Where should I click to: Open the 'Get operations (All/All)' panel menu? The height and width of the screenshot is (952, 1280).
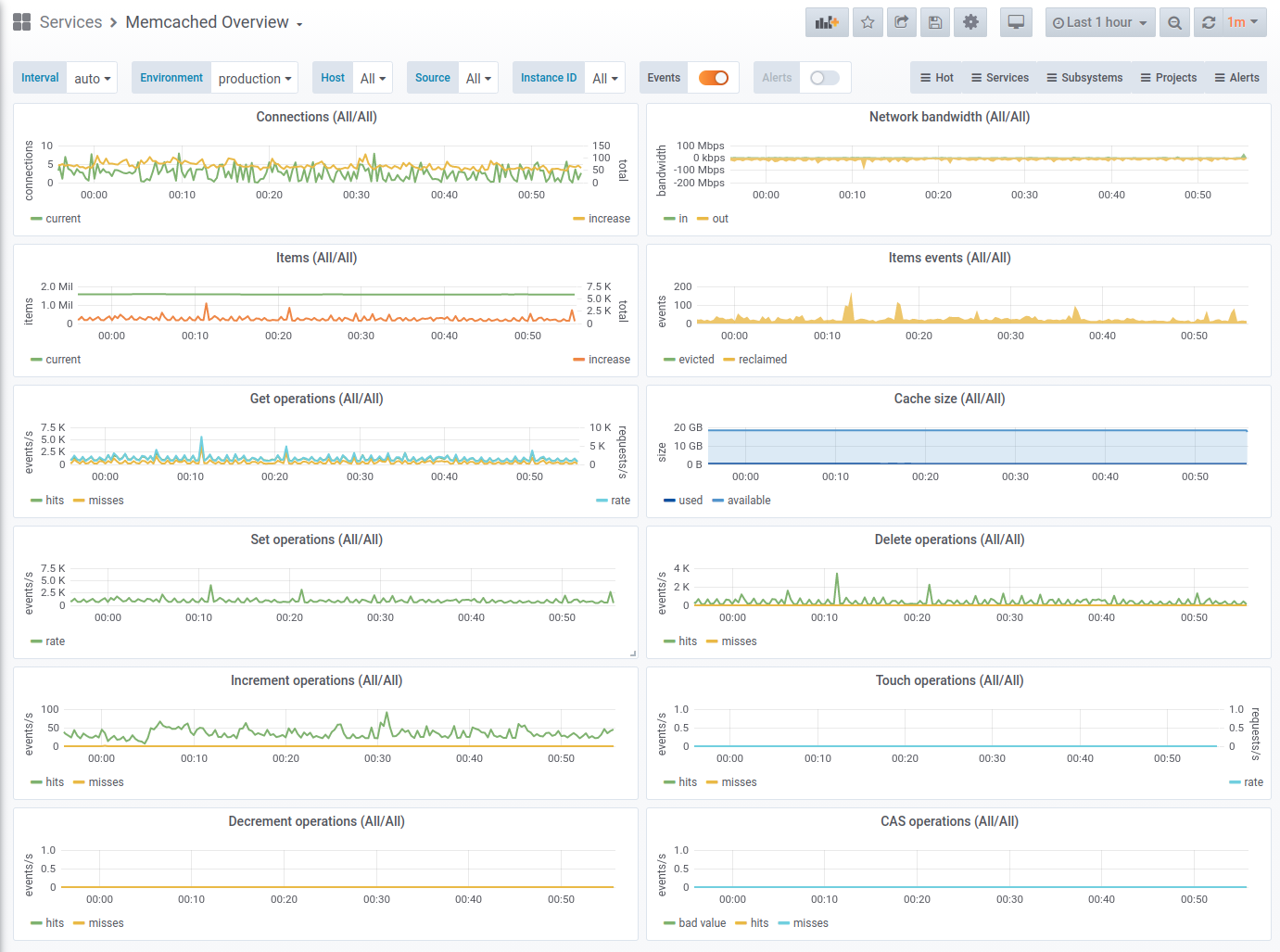click(x=317, y=399)
